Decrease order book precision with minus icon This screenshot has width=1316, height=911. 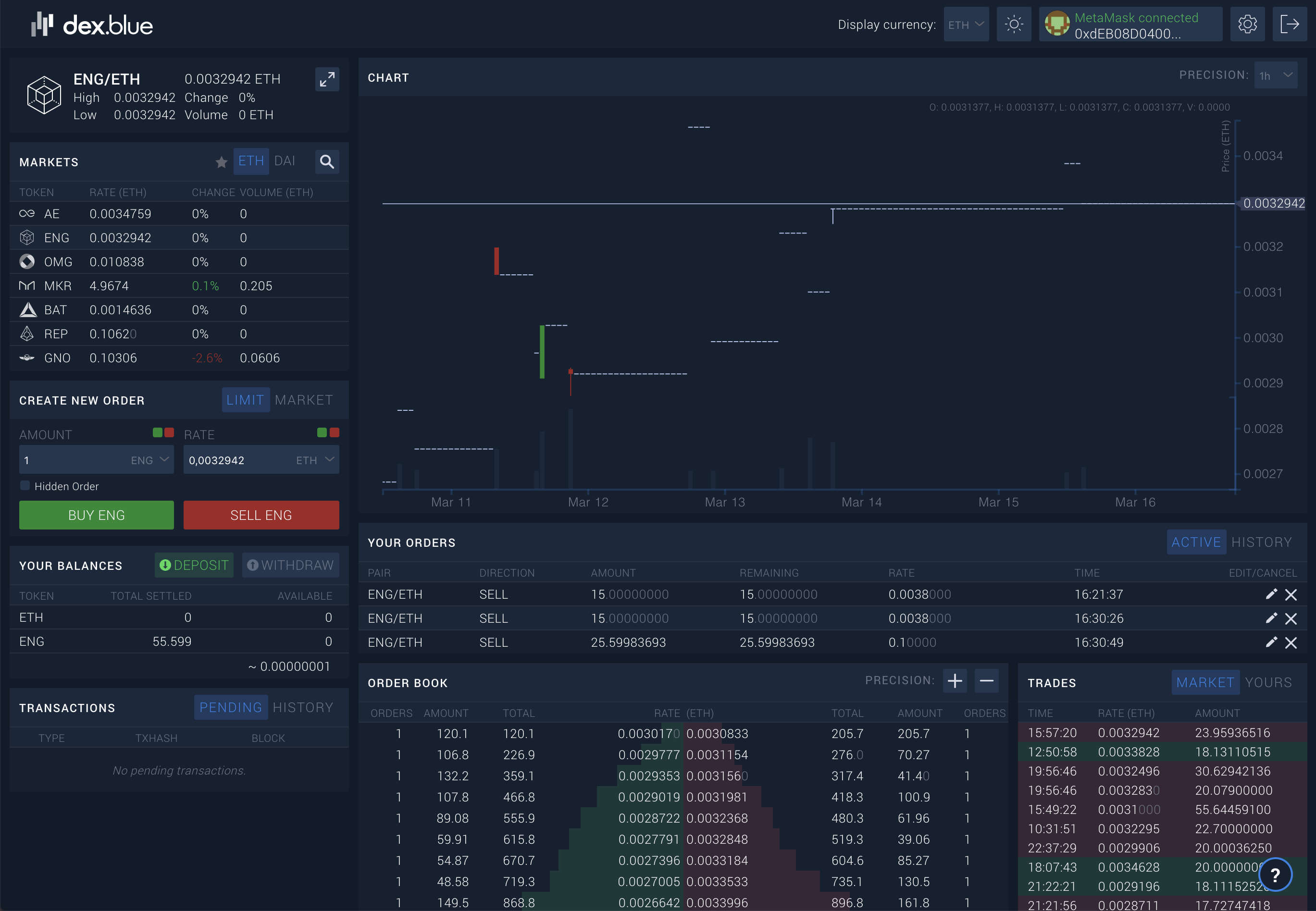(987, 680)
